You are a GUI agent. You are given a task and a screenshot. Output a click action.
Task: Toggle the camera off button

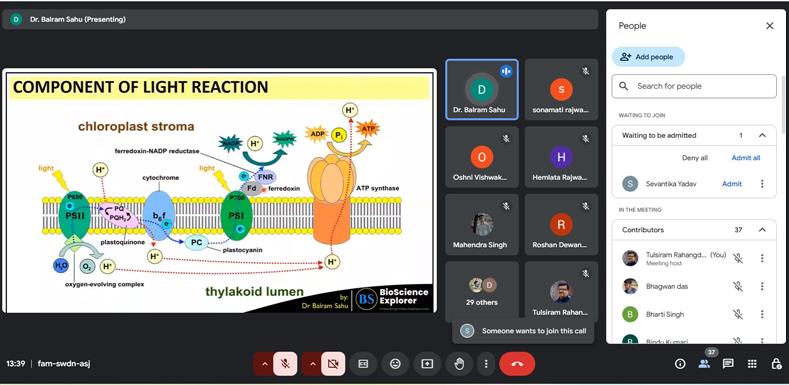(333, 364)
